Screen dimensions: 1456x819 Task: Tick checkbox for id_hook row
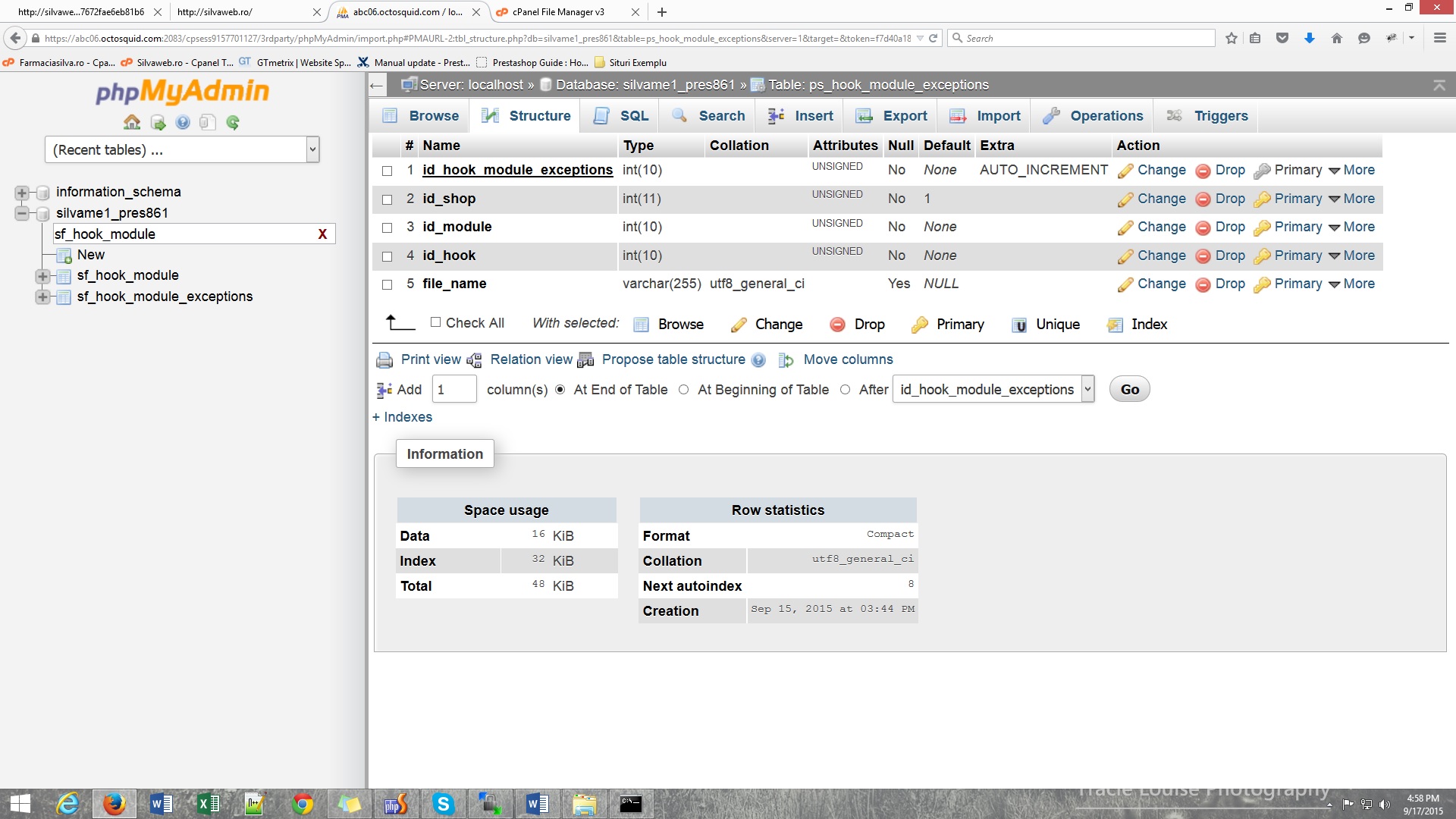point(387,256)
